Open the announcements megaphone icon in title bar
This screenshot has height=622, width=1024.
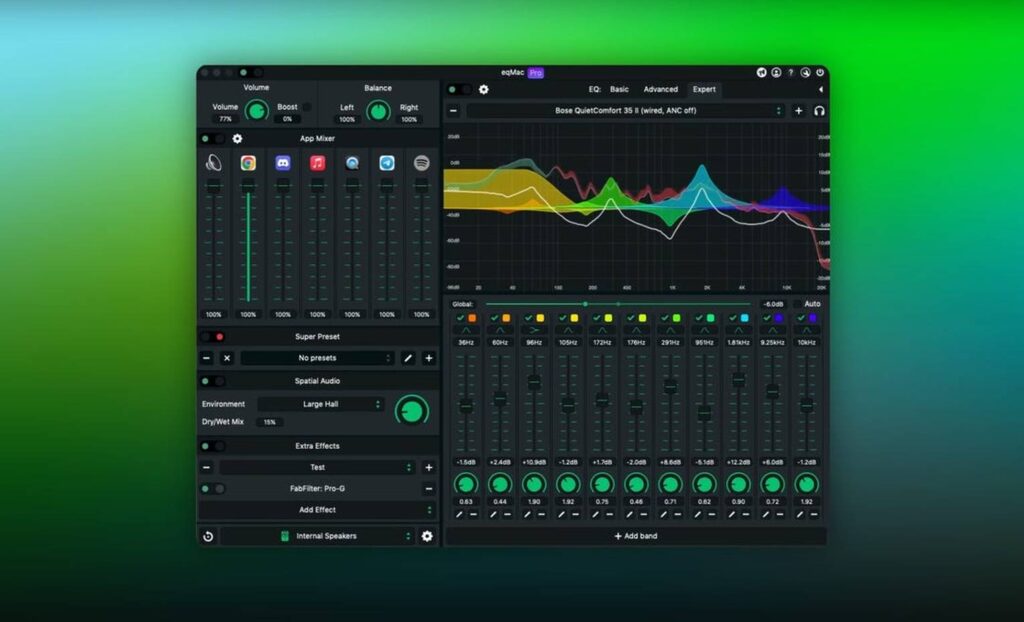(x=761, y=73)
